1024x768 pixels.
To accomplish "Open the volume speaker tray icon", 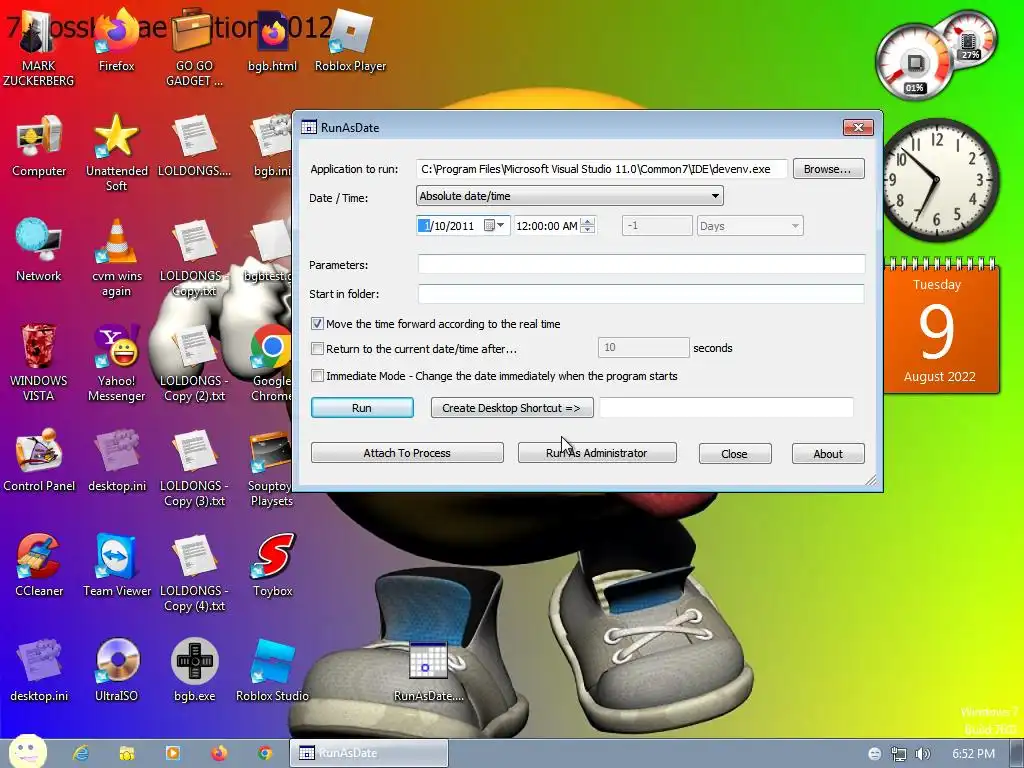I will point(923,754).
